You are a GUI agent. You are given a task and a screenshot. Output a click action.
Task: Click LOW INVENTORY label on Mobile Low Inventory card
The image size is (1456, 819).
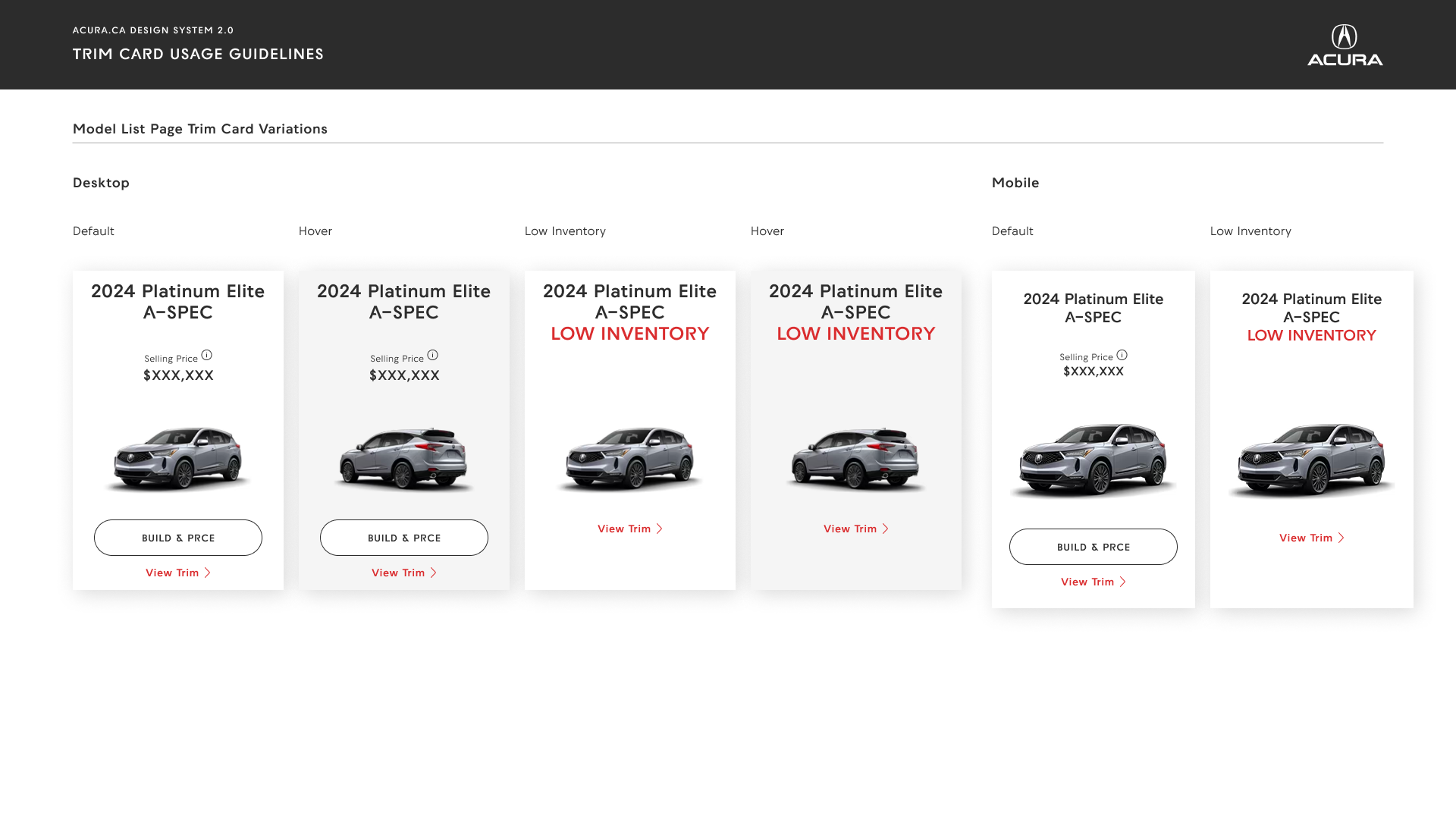click(x=1312, y=335)
